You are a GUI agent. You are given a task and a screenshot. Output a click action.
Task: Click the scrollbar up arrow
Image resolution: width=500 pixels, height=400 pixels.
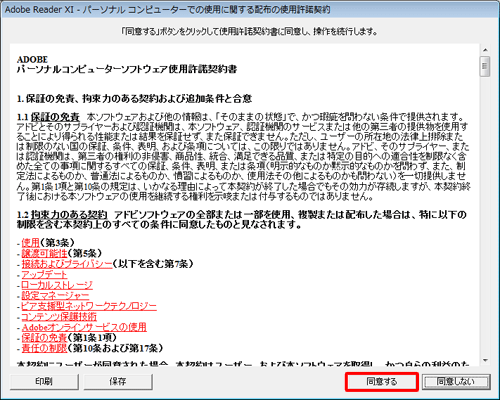coord(485,50)
